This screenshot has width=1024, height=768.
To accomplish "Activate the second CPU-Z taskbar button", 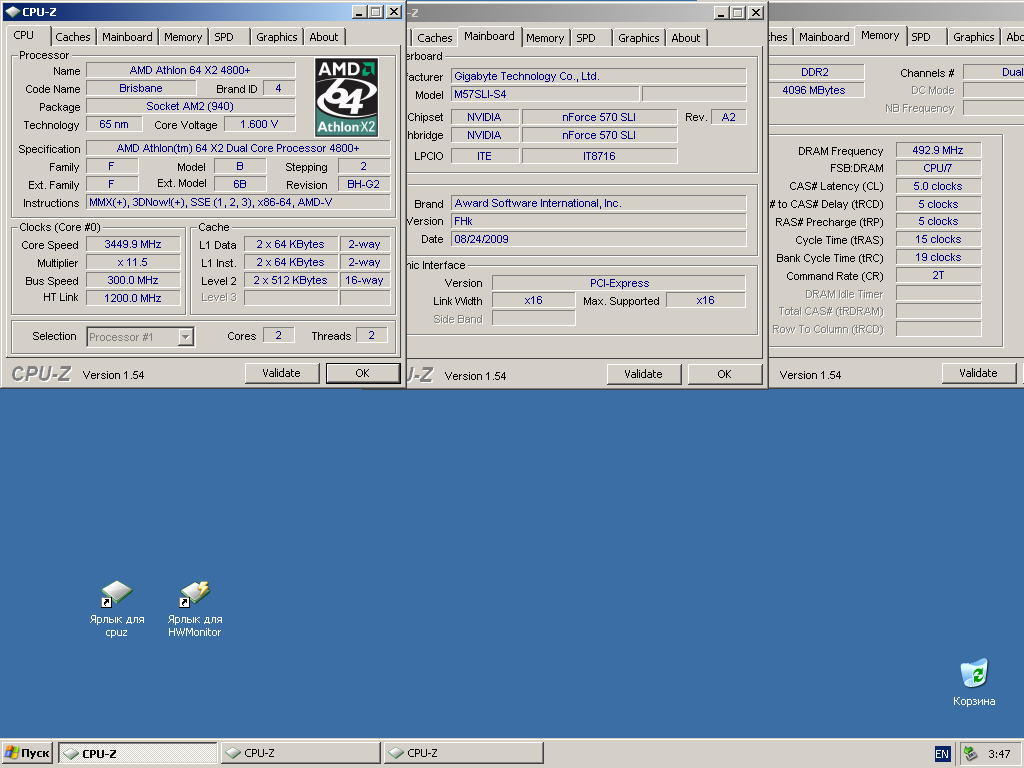I will pyautogui.click(x=300, y=753).
